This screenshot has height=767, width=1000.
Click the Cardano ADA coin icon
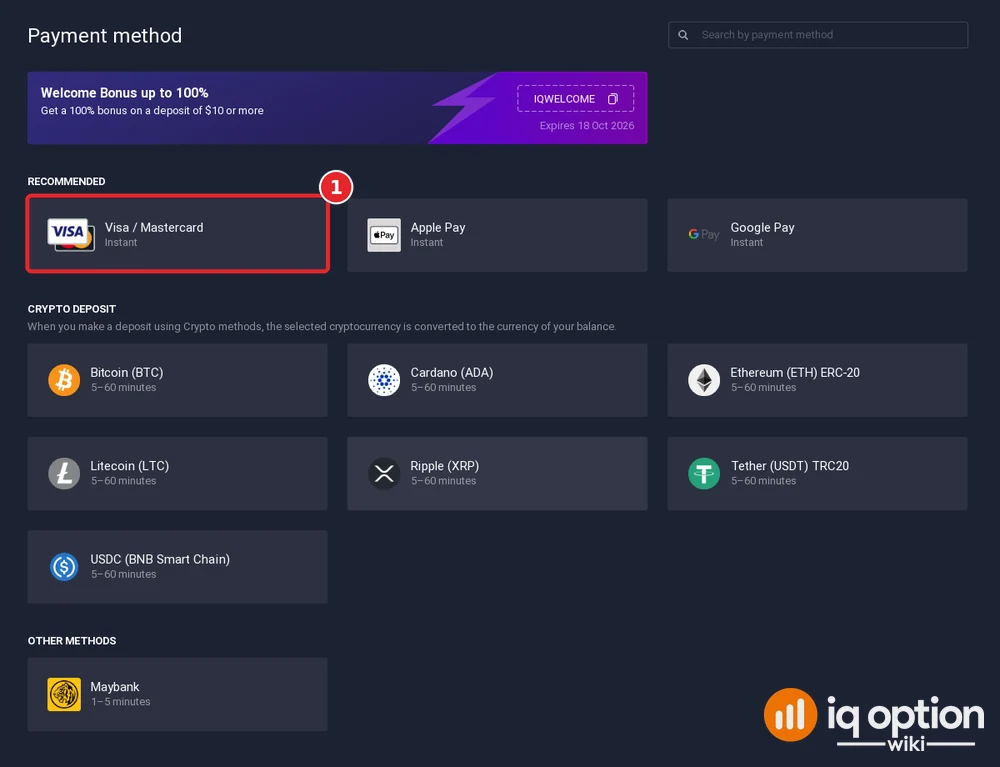click(384, 380)
